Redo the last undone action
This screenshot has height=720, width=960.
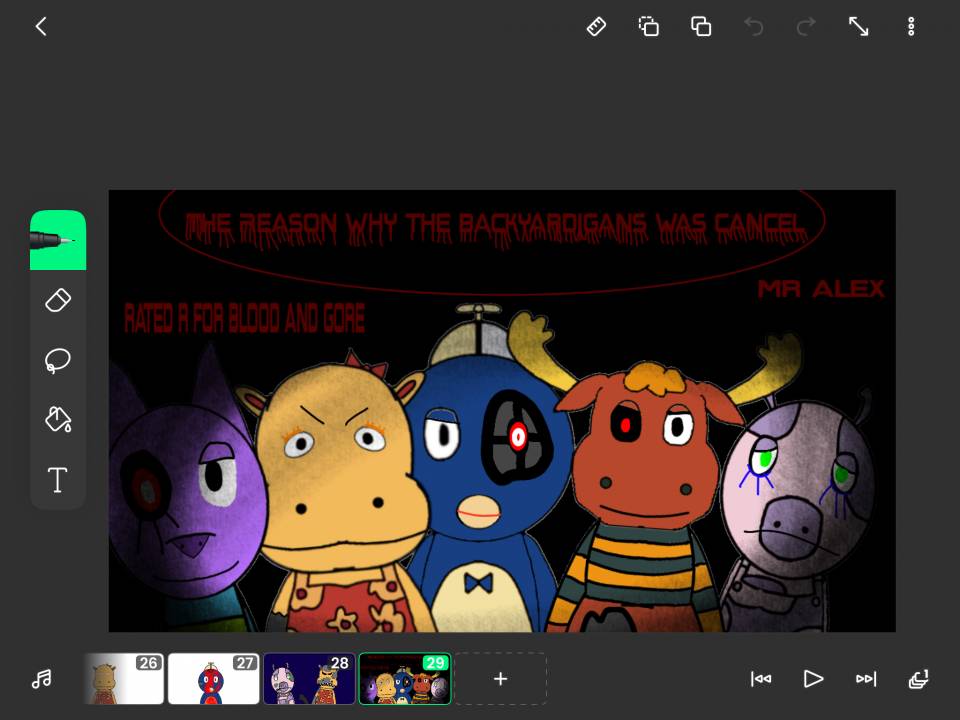click(806, 27)
